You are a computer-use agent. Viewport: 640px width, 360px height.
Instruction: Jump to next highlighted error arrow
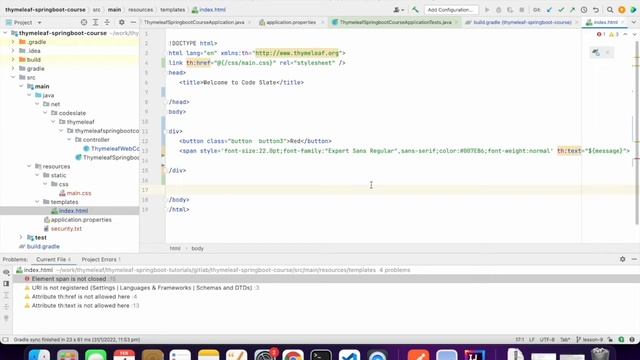634,35
